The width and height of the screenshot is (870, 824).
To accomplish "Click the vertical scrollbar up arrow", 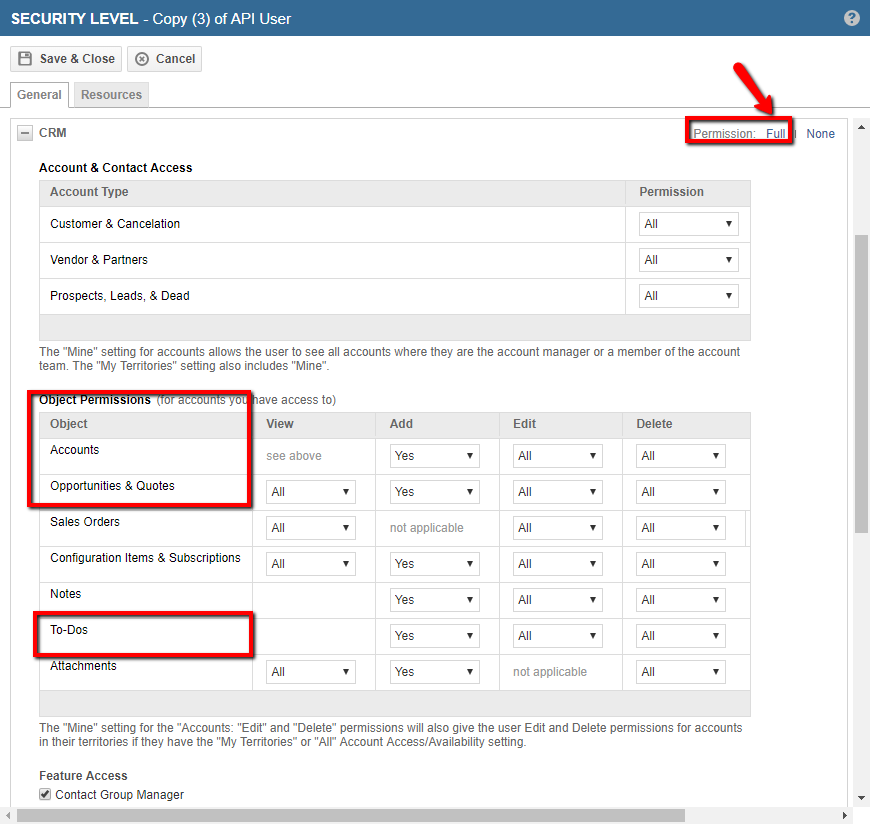I will (861, 127).
